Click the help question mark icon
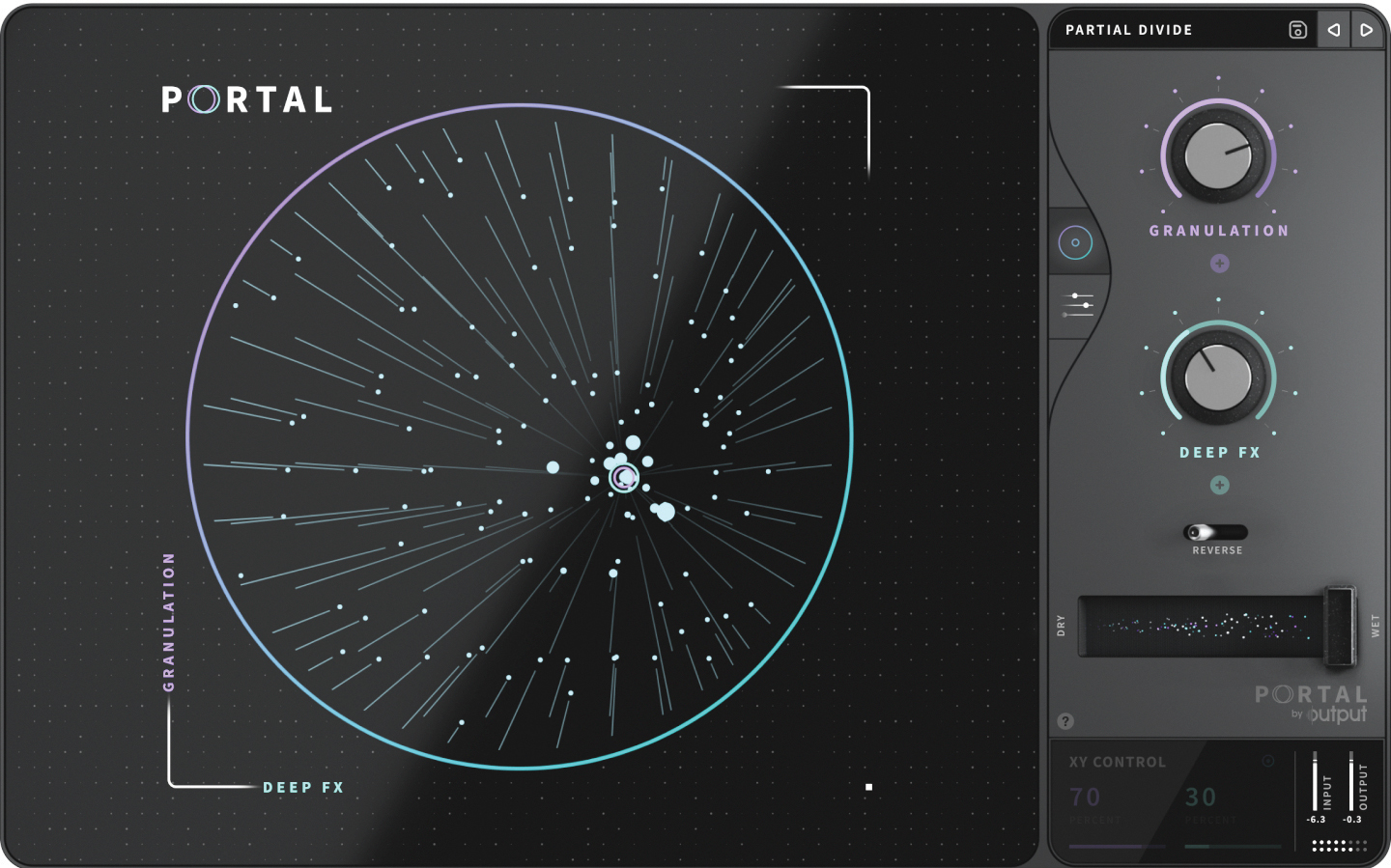This screenshot has width=1391, height=868. click(1065, 719)
